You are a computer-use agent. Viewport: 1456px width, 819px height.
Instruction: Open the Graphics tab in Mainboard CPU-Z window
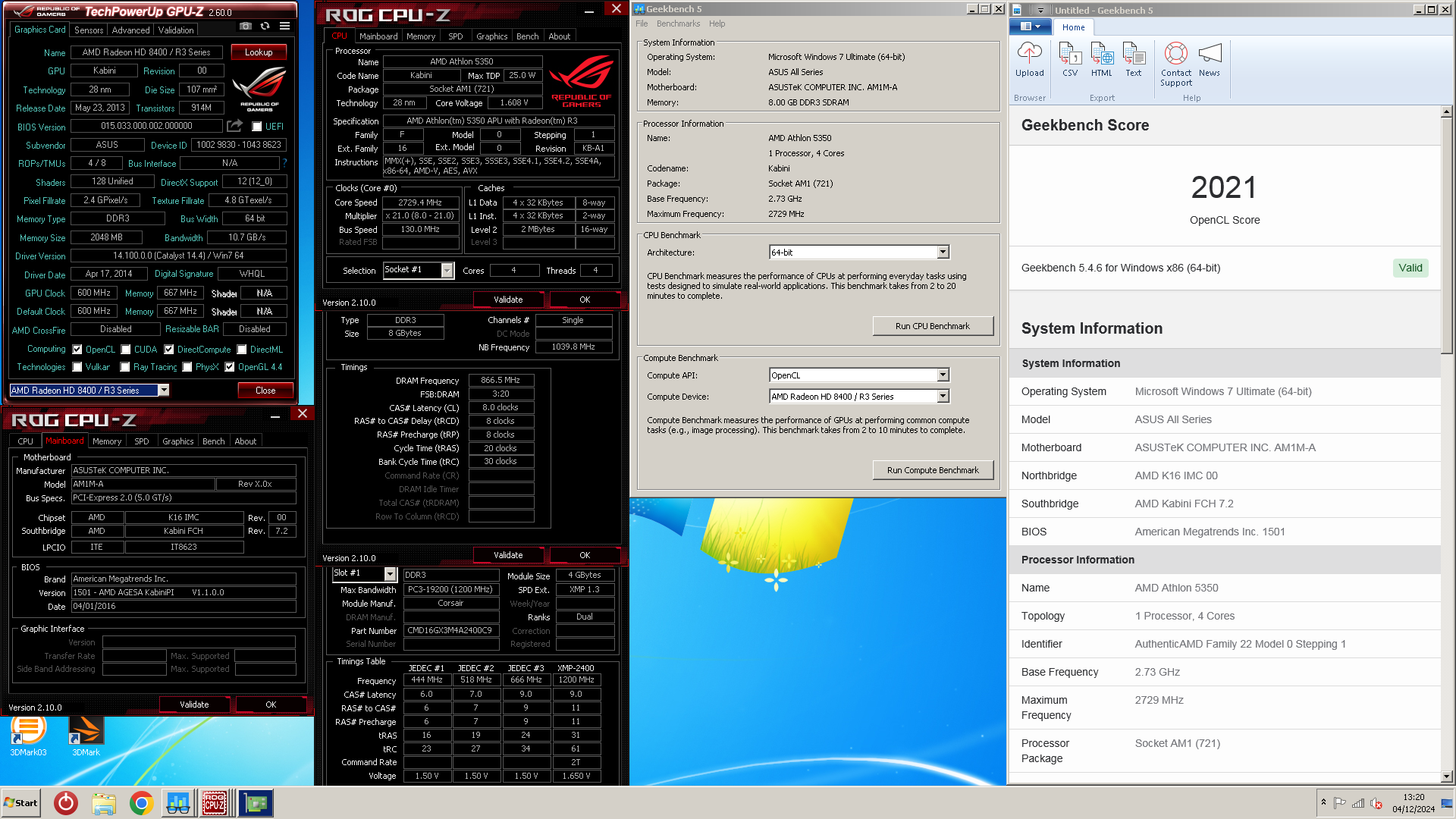178,441
